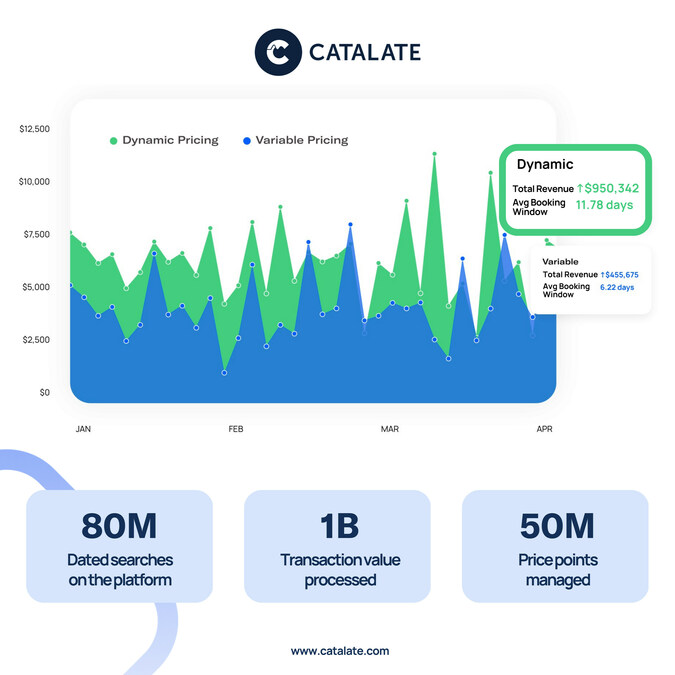Click the Catalate circular logo icon
This screenshot has height=675, width=675.
(x=278, y=52)
